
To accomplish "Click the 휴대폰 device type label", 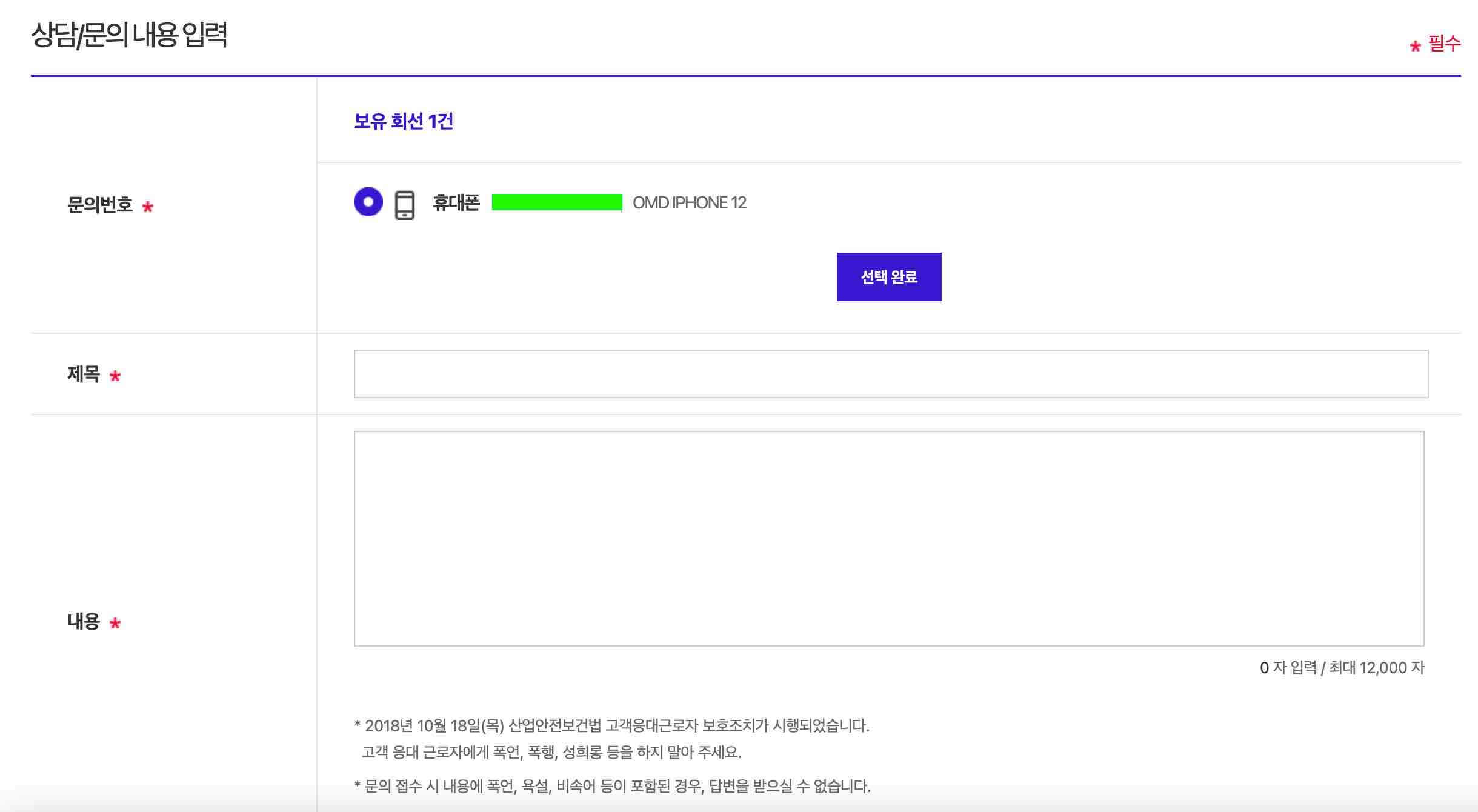I will pos(456,204).
